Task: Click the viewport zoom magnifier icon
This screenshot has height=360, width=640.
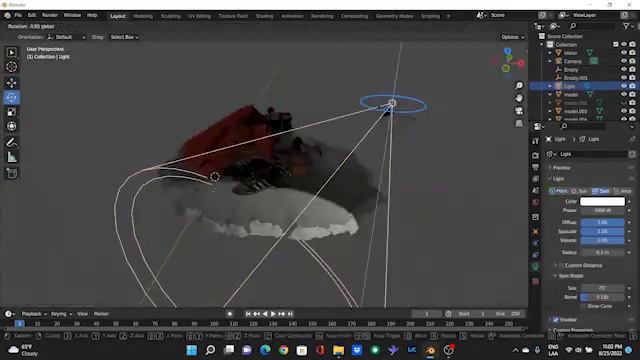Action: [x=519, y=86]
